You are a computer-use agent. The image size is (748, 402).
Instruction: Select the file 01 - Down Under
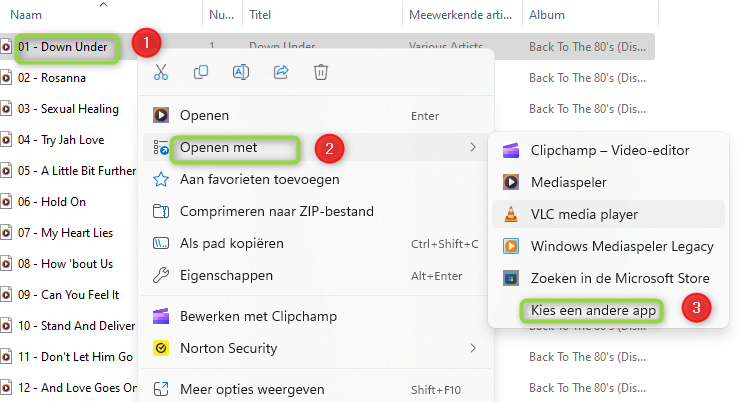tap(62, 47)
